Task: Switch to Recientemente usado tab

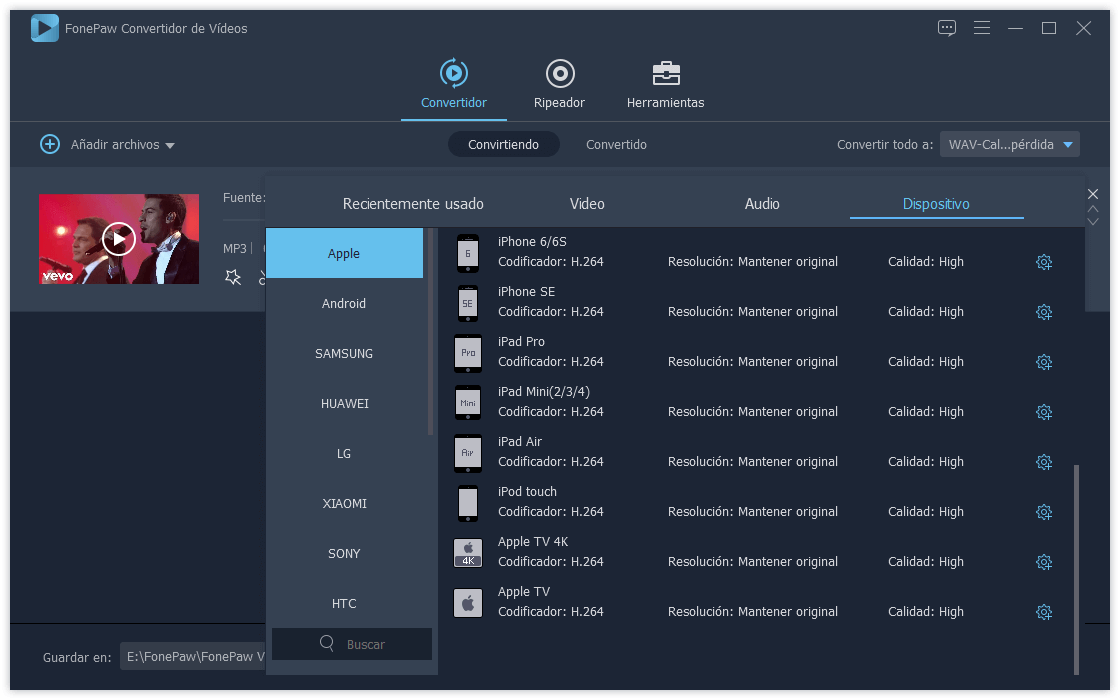Action: point(413,204)
